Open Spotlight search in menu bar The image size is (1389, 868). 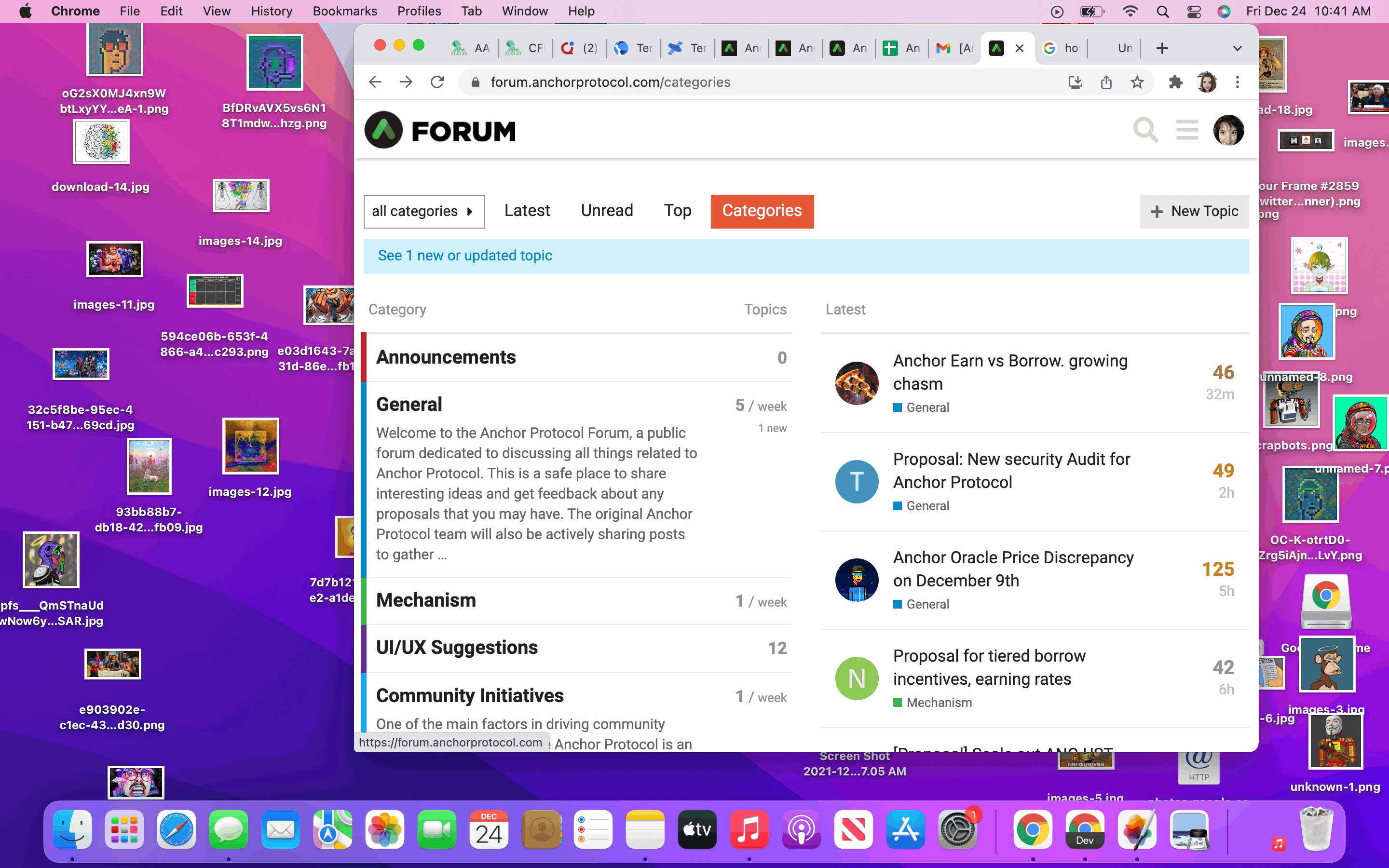(x=1162, y=12)
